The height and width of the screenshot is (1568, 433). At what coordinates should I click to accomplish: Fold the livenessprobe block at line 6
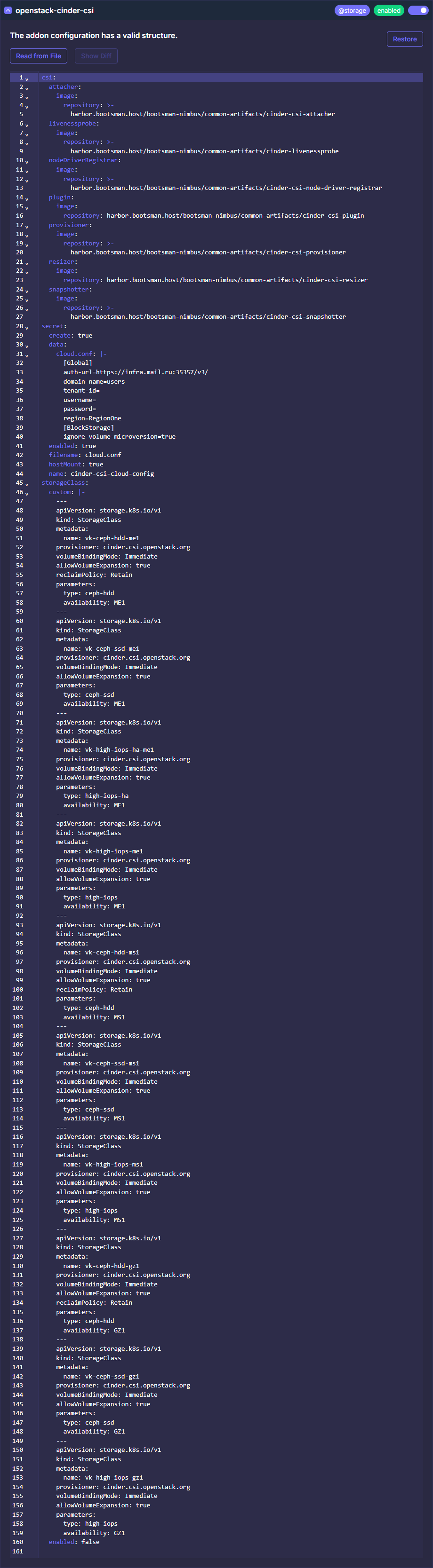pyautogui.click(x=27, y=125)
